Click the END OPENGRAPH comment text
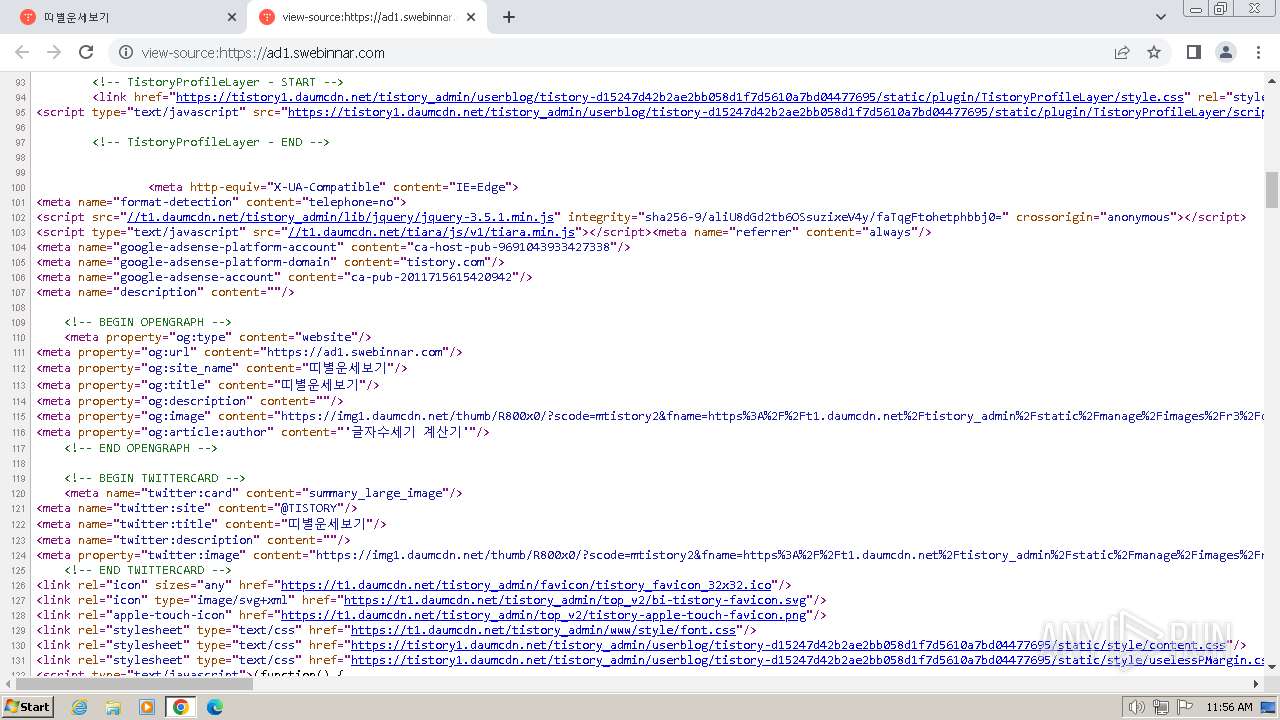Screen dimensions: 1280x720 click(141, 448)
